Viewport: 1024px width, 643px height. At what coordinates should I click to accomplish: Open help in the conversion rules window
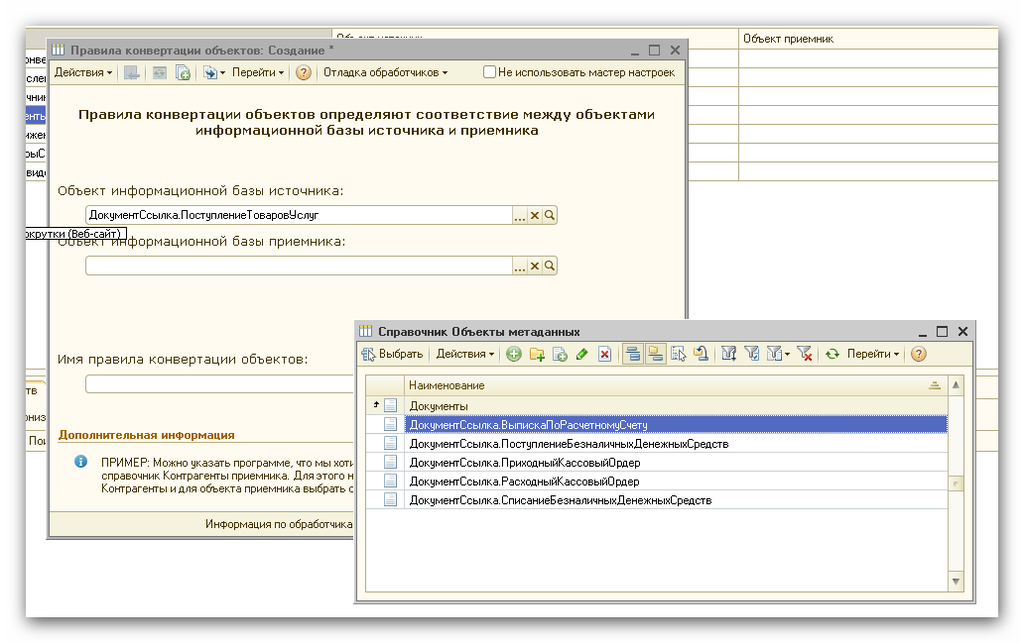click(x=303, y=72)
